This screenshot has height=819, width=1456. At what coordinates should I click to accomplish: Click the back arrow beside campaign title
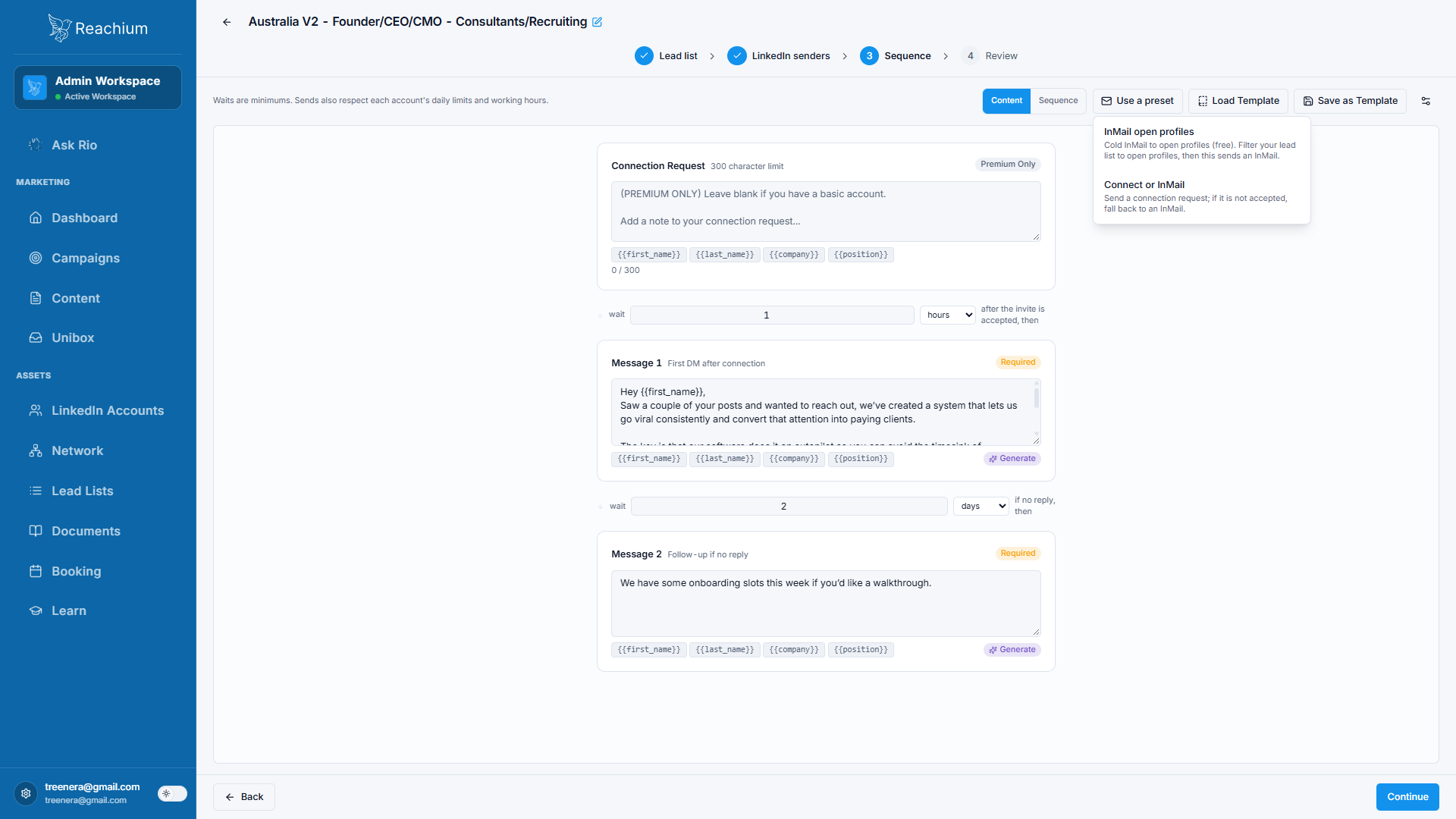click(x=227, y=22)
